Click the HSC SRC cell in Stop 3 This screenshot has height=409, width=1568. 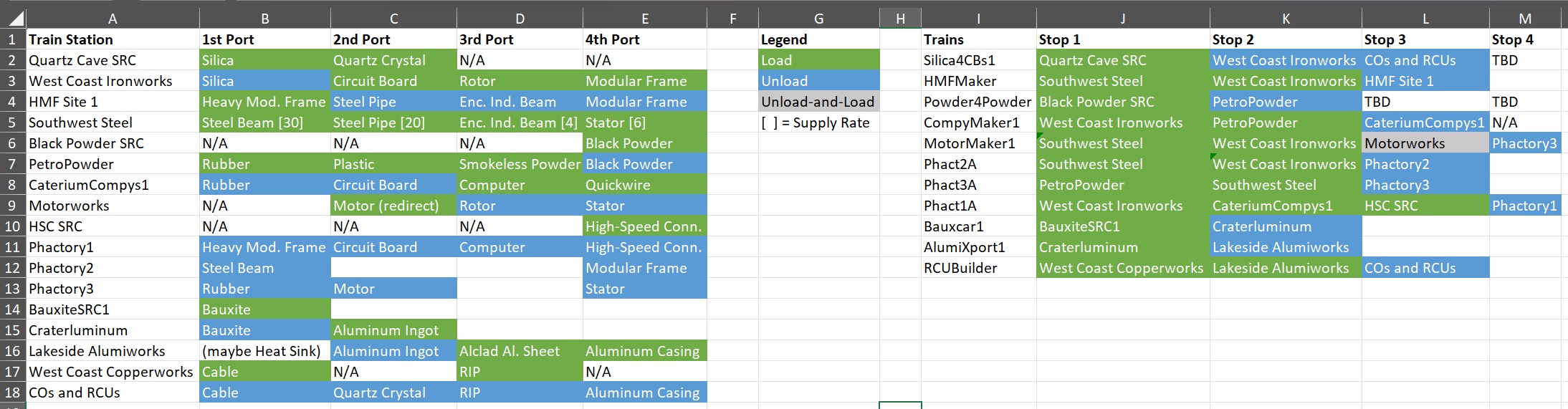pyautogui.click(x=1425, y=206)
